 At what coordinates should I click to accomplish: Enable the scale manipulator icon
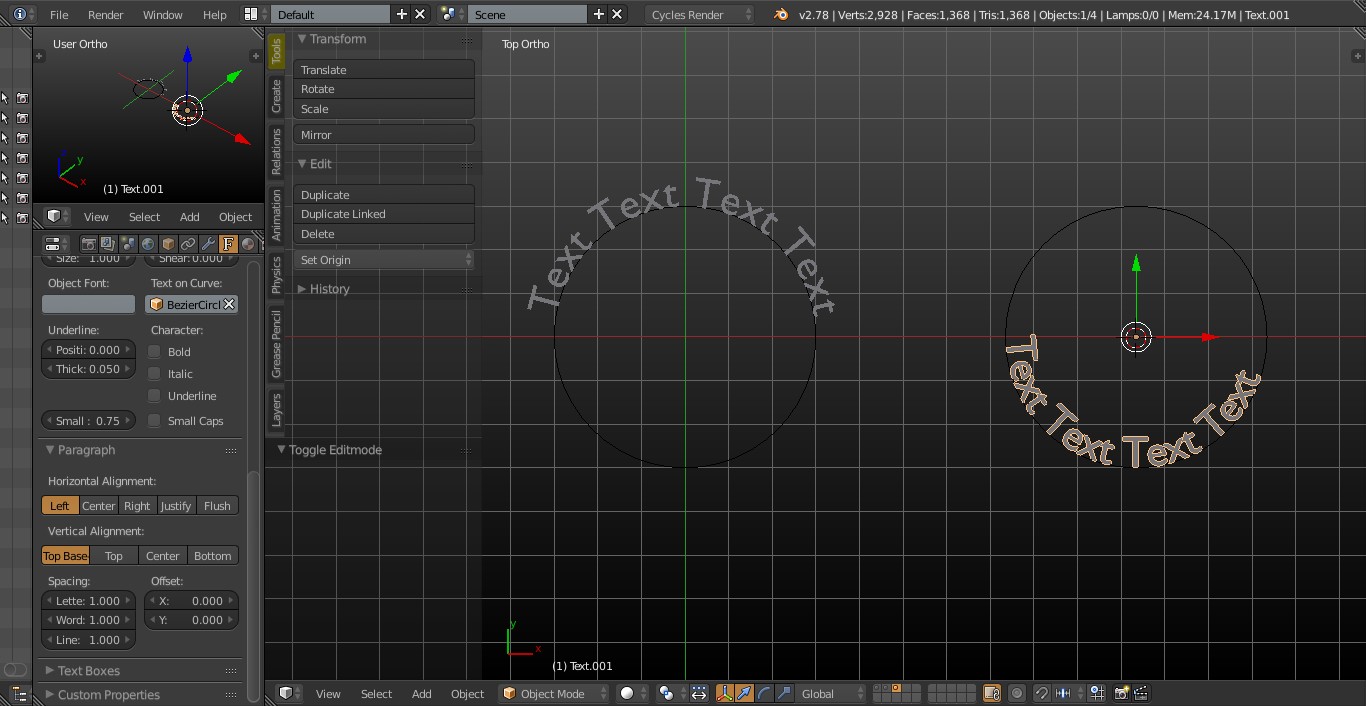tap(784, 693)
